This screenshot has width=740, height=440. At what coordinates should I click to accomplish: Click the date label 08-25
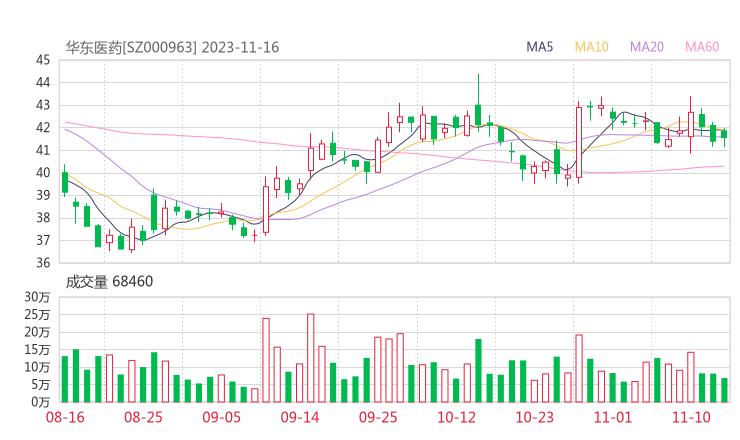143,417
